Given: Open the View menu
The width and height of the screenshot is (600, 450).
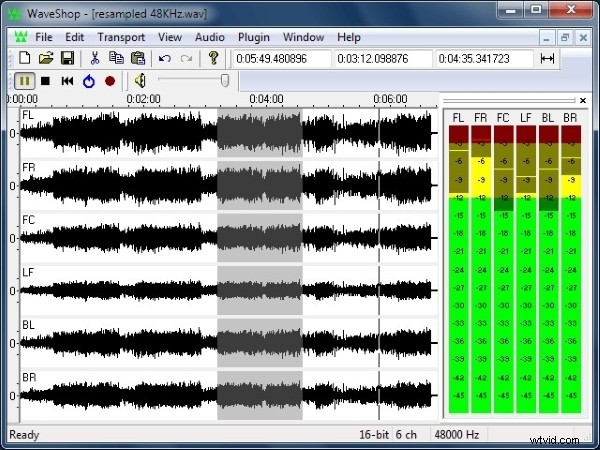Looking at the screenshot, I should click(x=170, y=37).
